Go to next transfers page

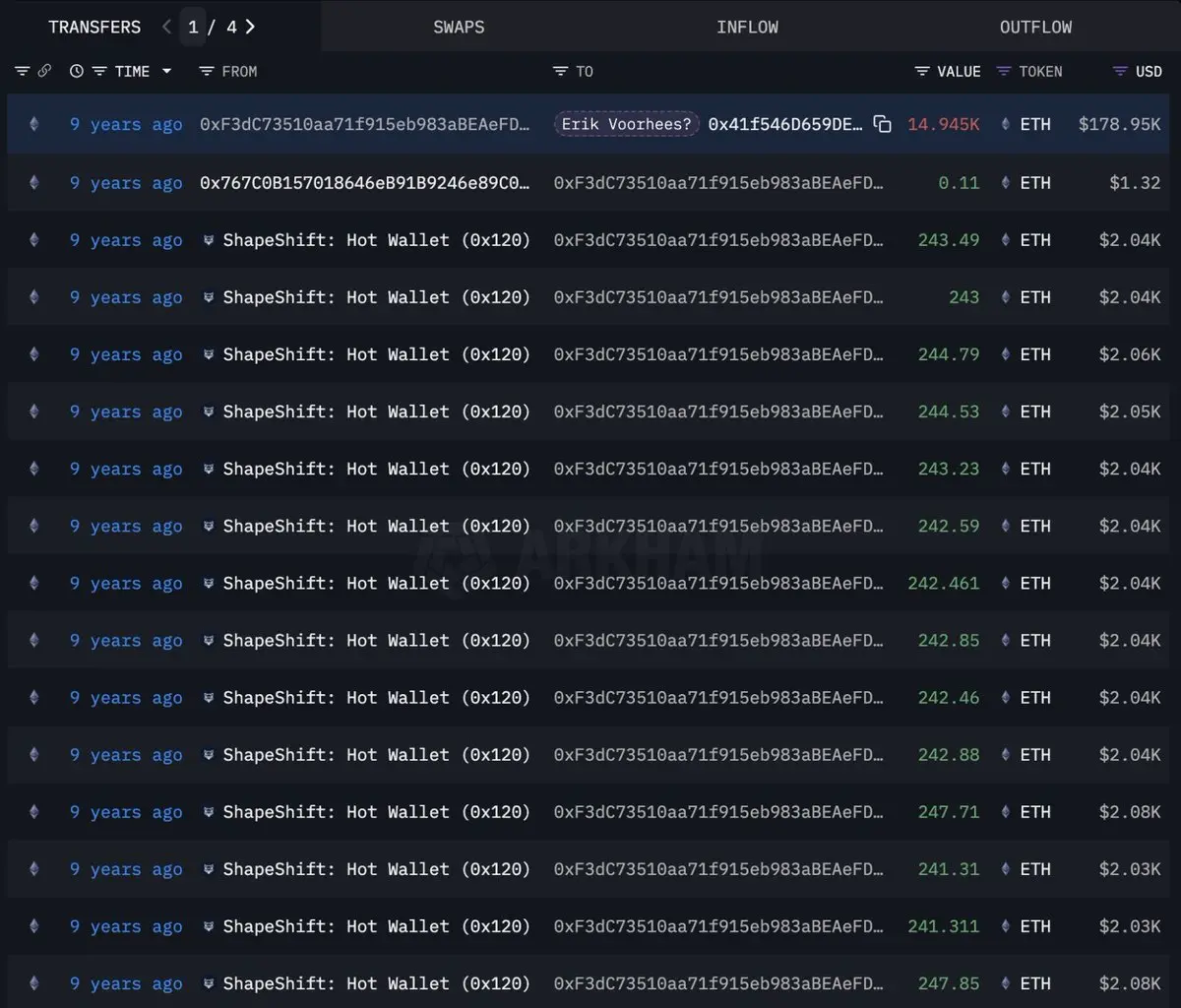250,27
